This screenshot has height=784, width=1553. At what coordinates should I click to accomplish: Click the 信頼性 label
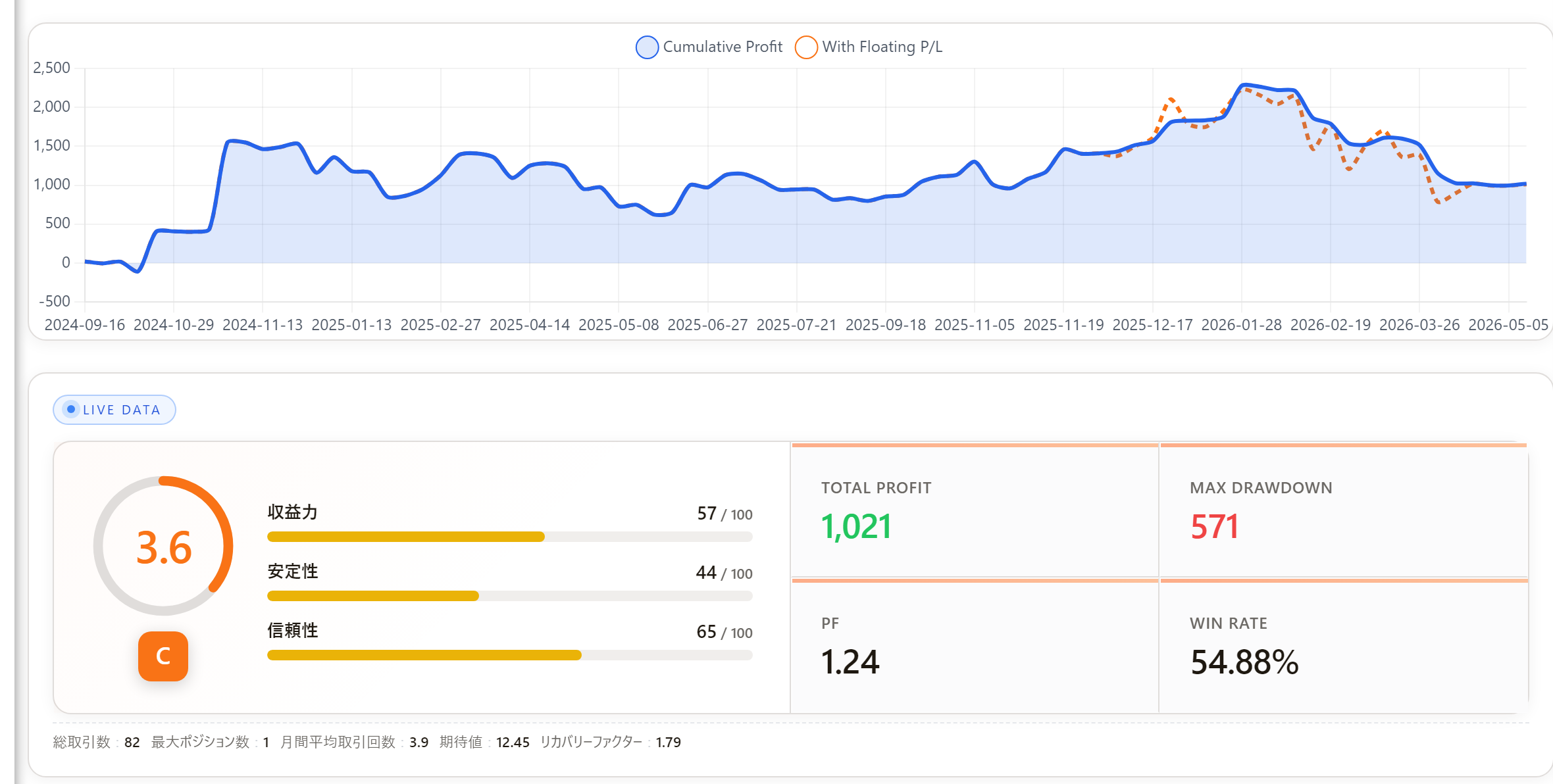pos(292,631)
